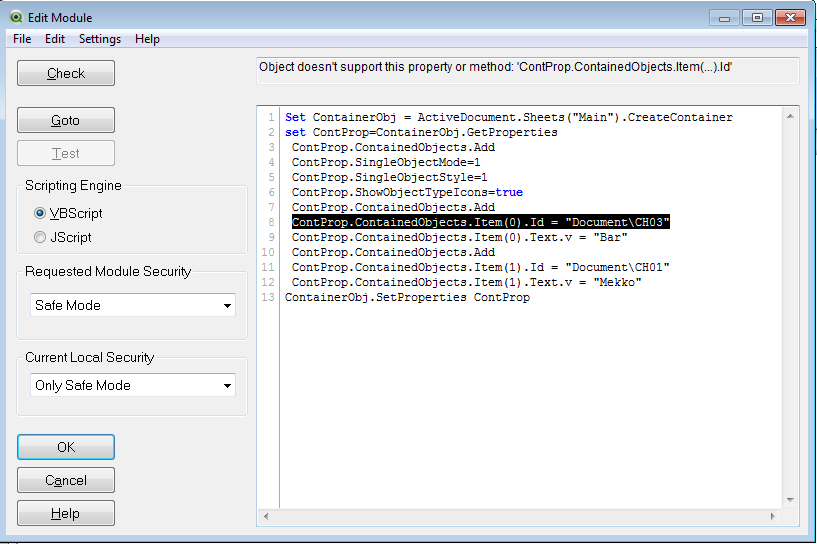817x544 pixels.
Task: Open the Settings menu
Action: pyautogui.click(x=100, y=39)
